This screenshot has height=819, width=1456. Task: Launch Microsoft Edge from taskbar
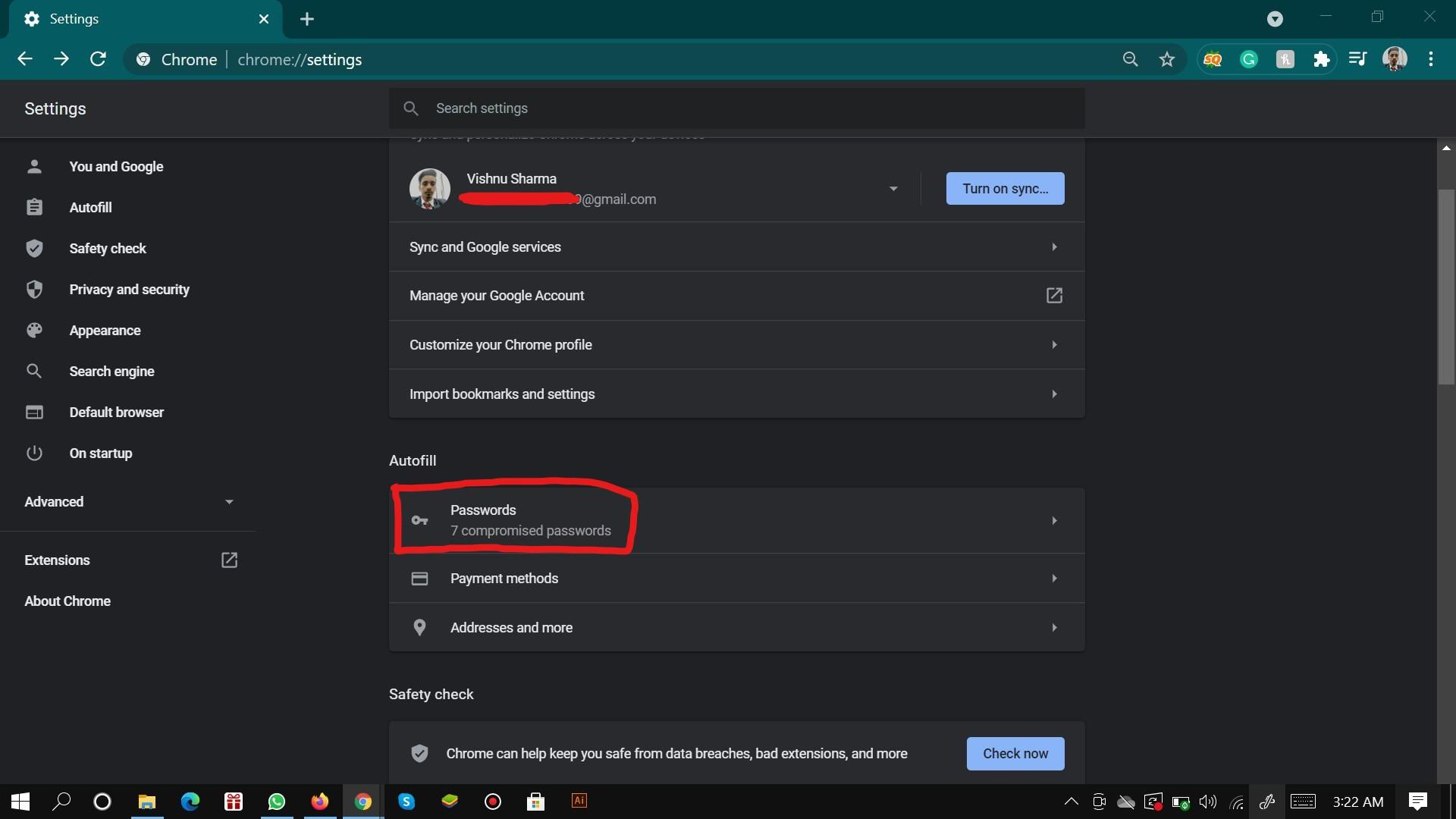190,802
